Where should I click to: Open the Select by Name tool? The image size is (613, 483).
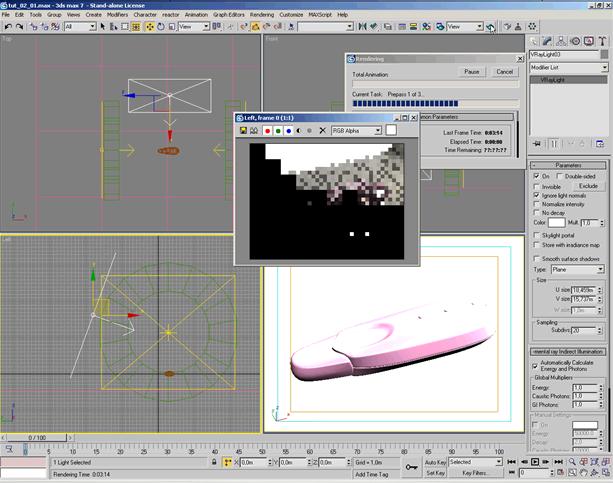tap(114, 27)
